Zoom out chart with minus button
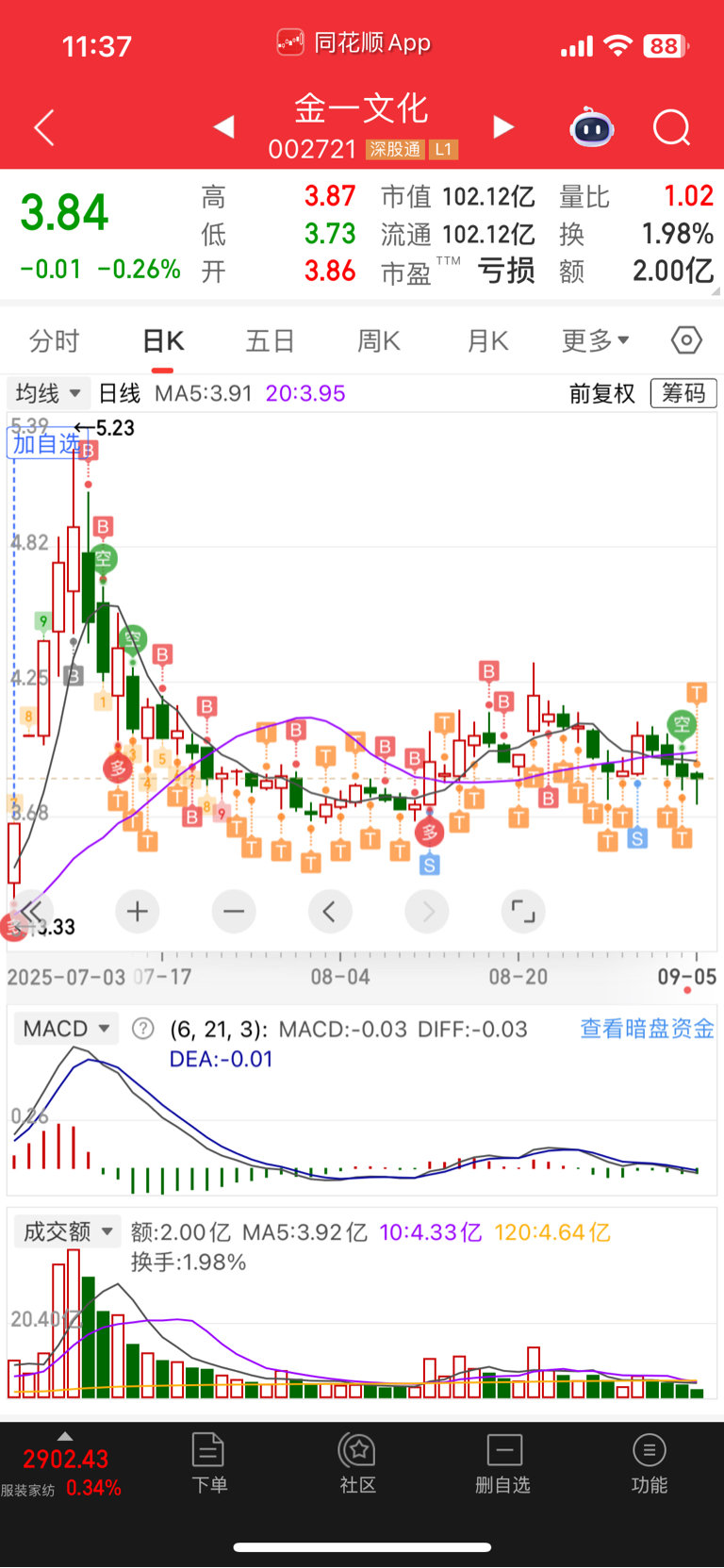Viewport: 724px width, 1568px height. coord(234,911)
